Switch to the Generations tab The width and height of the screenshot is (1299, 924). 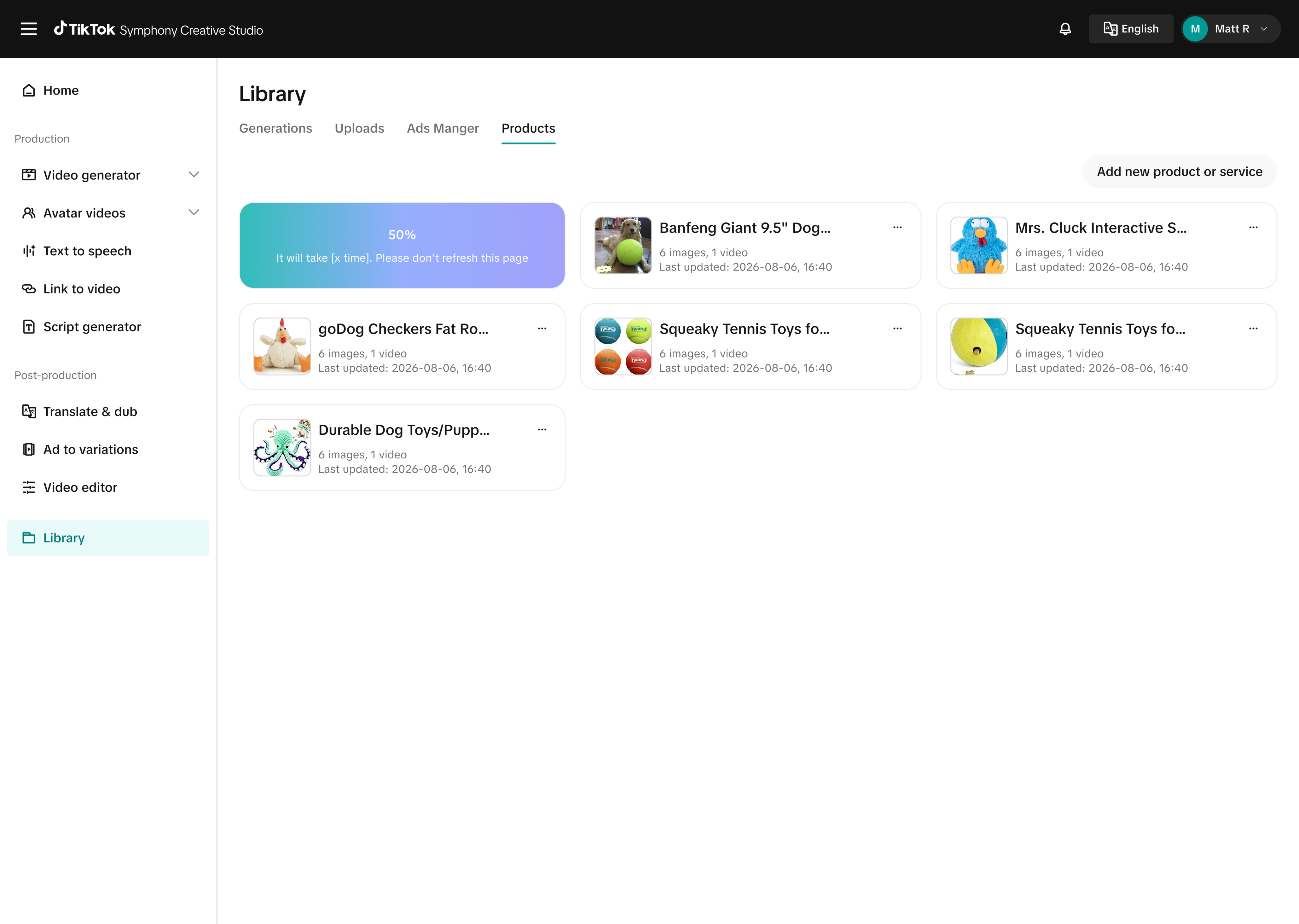pos(276,128)
